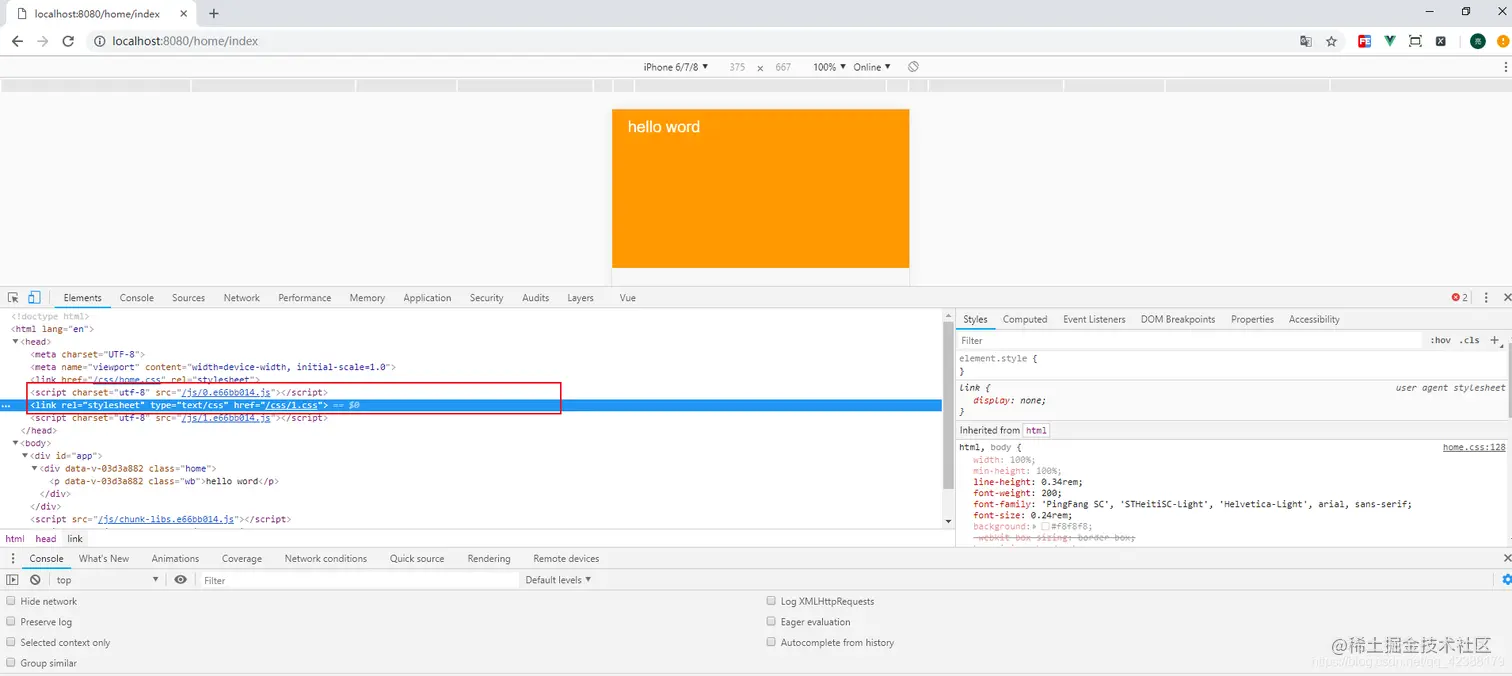Open the DevTools customize menu dots

1486,298
